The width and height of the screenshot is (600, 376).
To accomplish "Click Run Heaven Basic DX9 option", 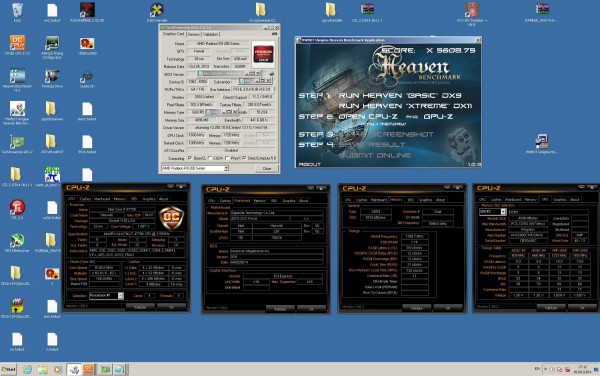I will 400,96.
